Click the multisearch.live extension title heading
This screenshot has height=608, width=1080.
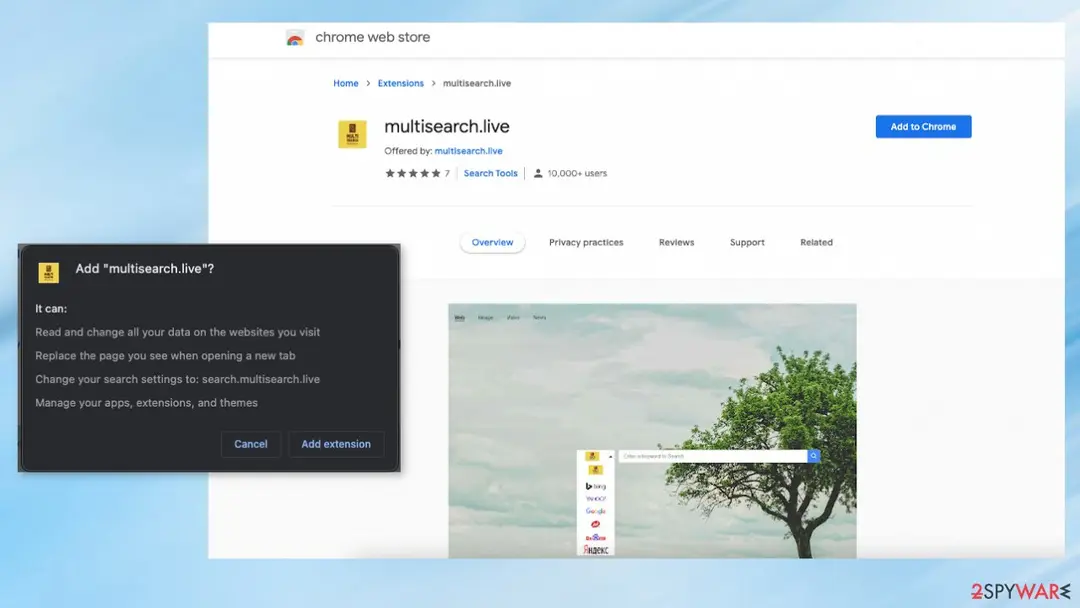point(447,127)
